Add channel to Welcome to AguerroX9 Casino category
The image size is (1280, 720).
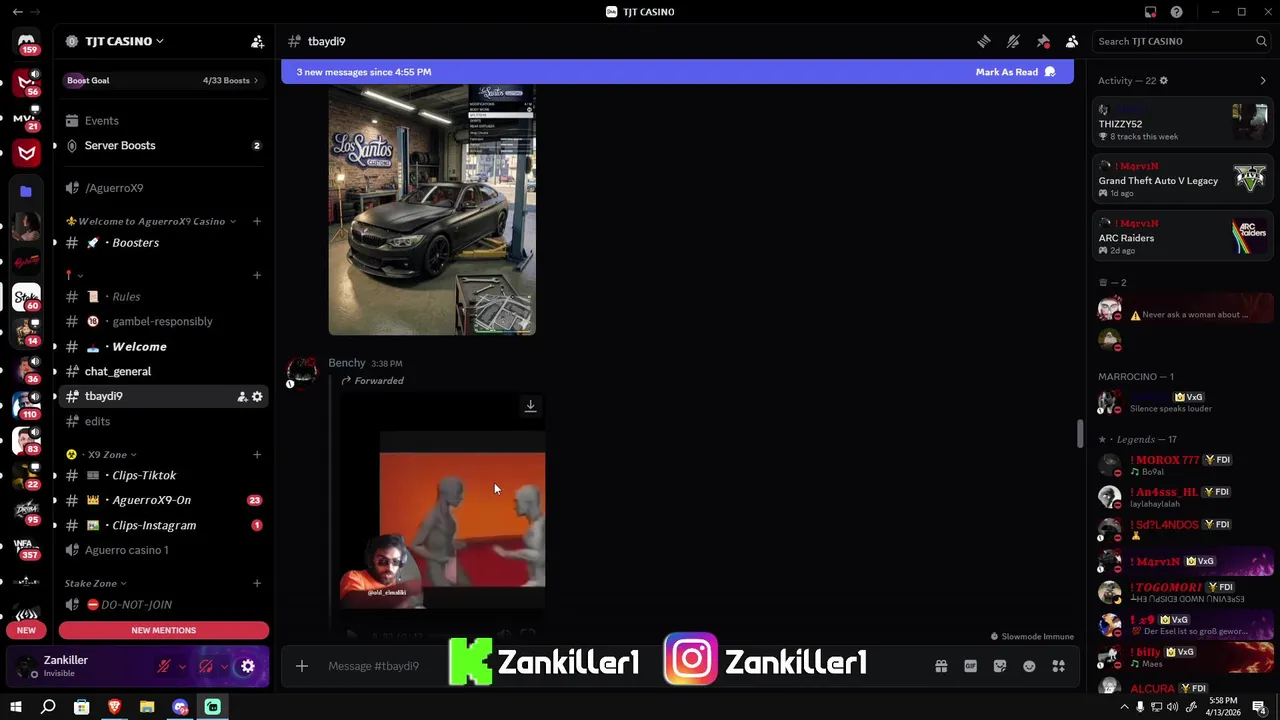[257, 221]
